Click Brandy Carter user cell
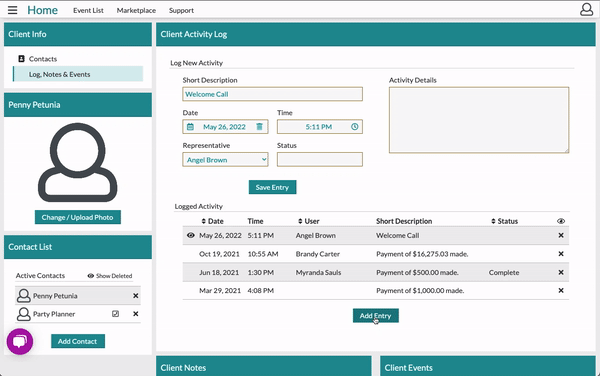This screenshot has height=376, width=600. (318, 254)
